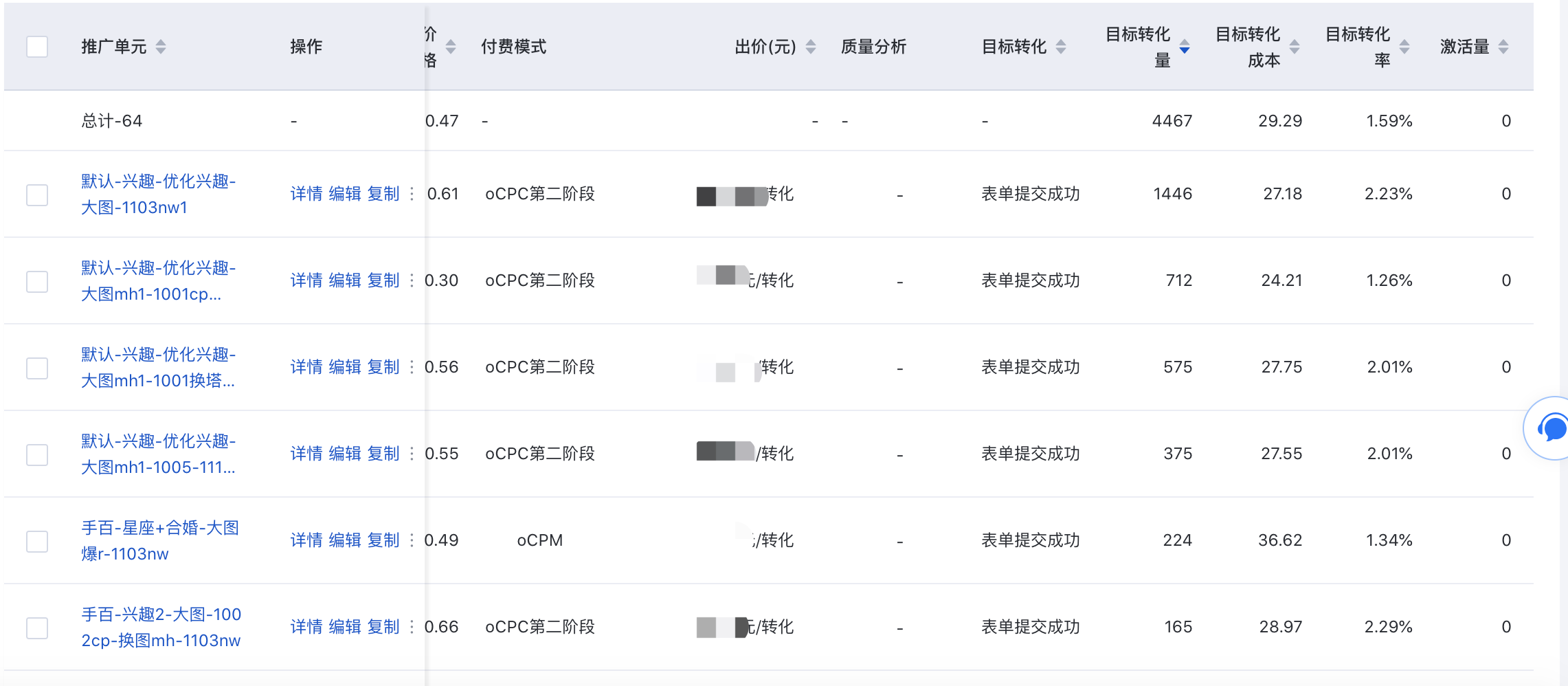Sort by 推广单元 column arrows
This screenshot has height=686, width=1568.
161,47
